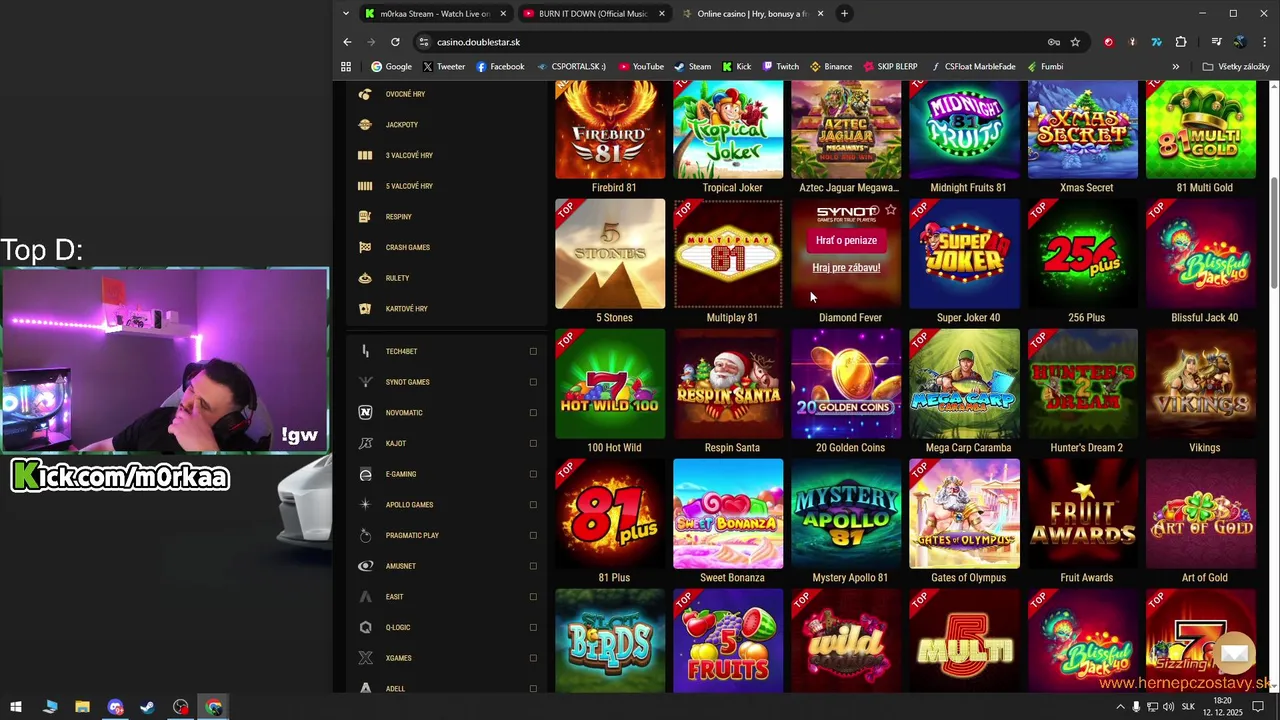Open the Amusnet provider logo icon
The image size is (1280, 720).
point(365,566)
